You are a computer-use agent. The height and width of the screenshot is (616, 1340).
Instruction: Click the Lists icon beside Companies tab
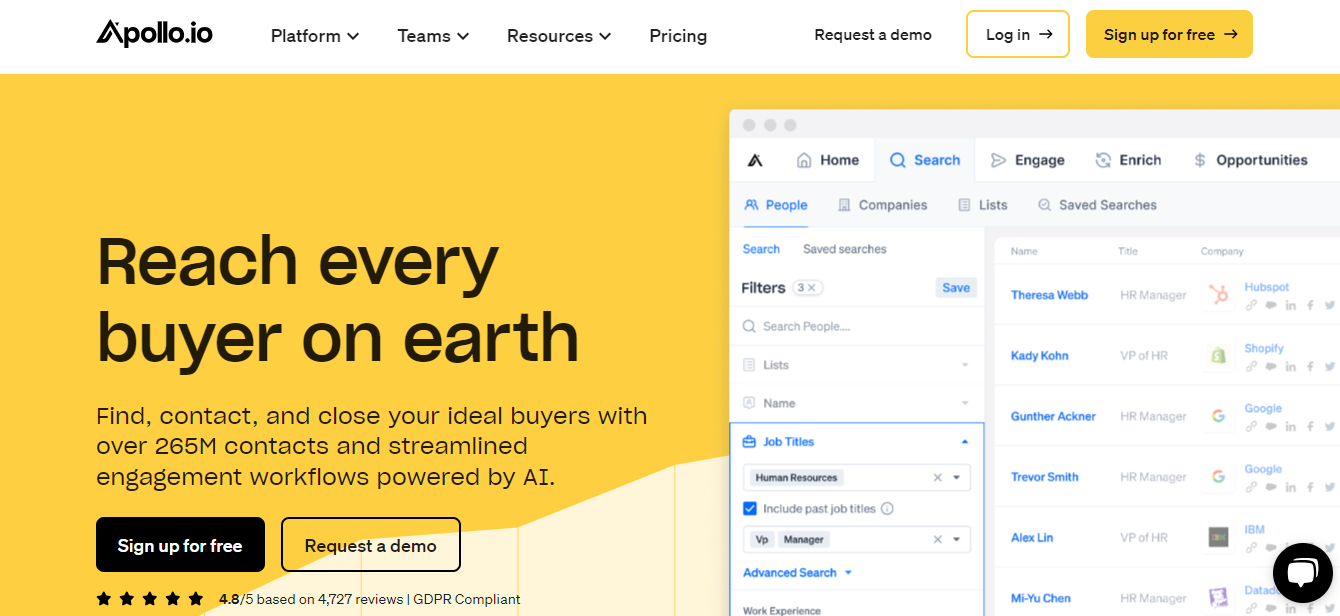pyautogui.click(x=964, y=205)
